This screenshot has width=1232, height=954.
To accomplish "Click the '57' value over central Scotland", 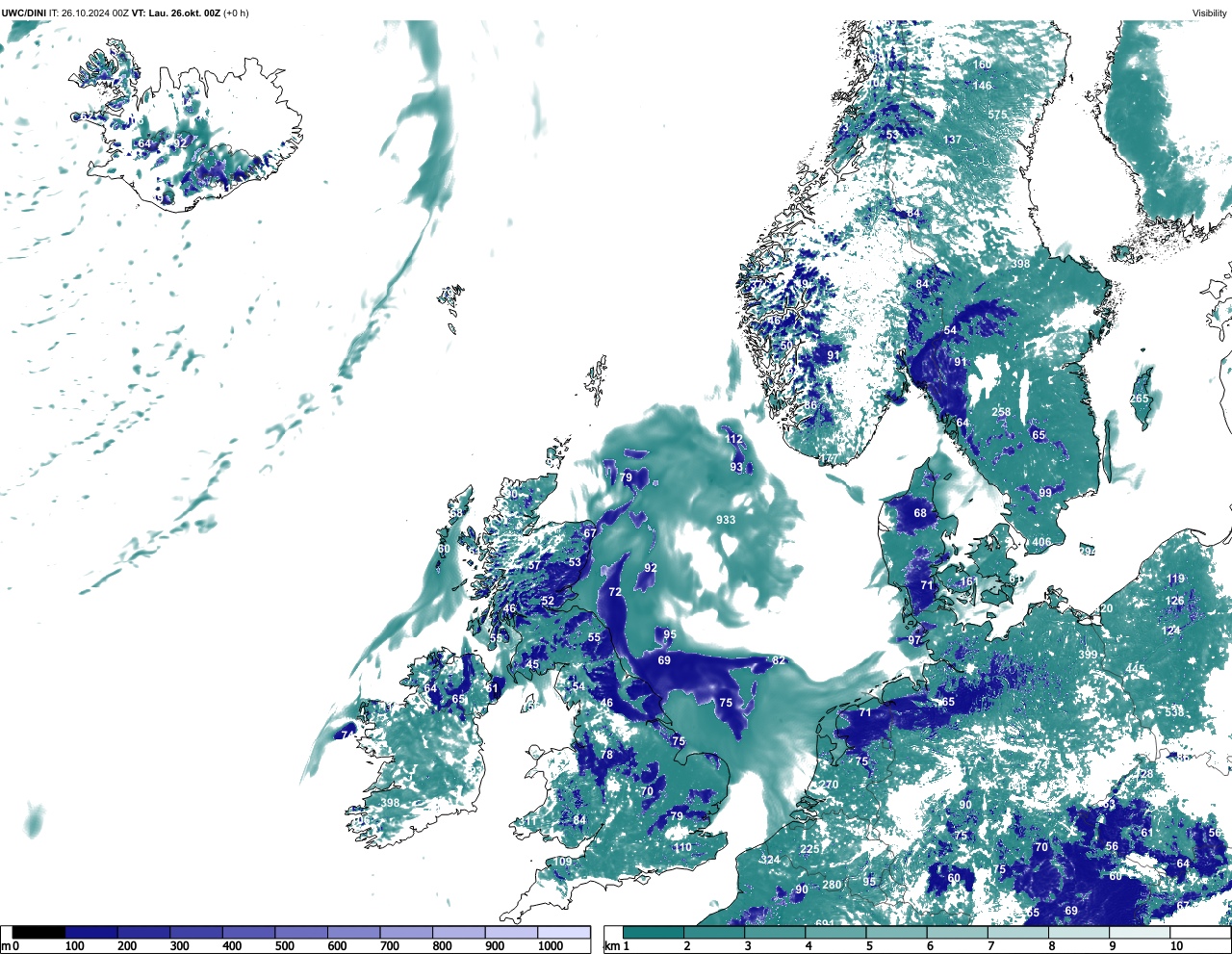I will 534,566.
